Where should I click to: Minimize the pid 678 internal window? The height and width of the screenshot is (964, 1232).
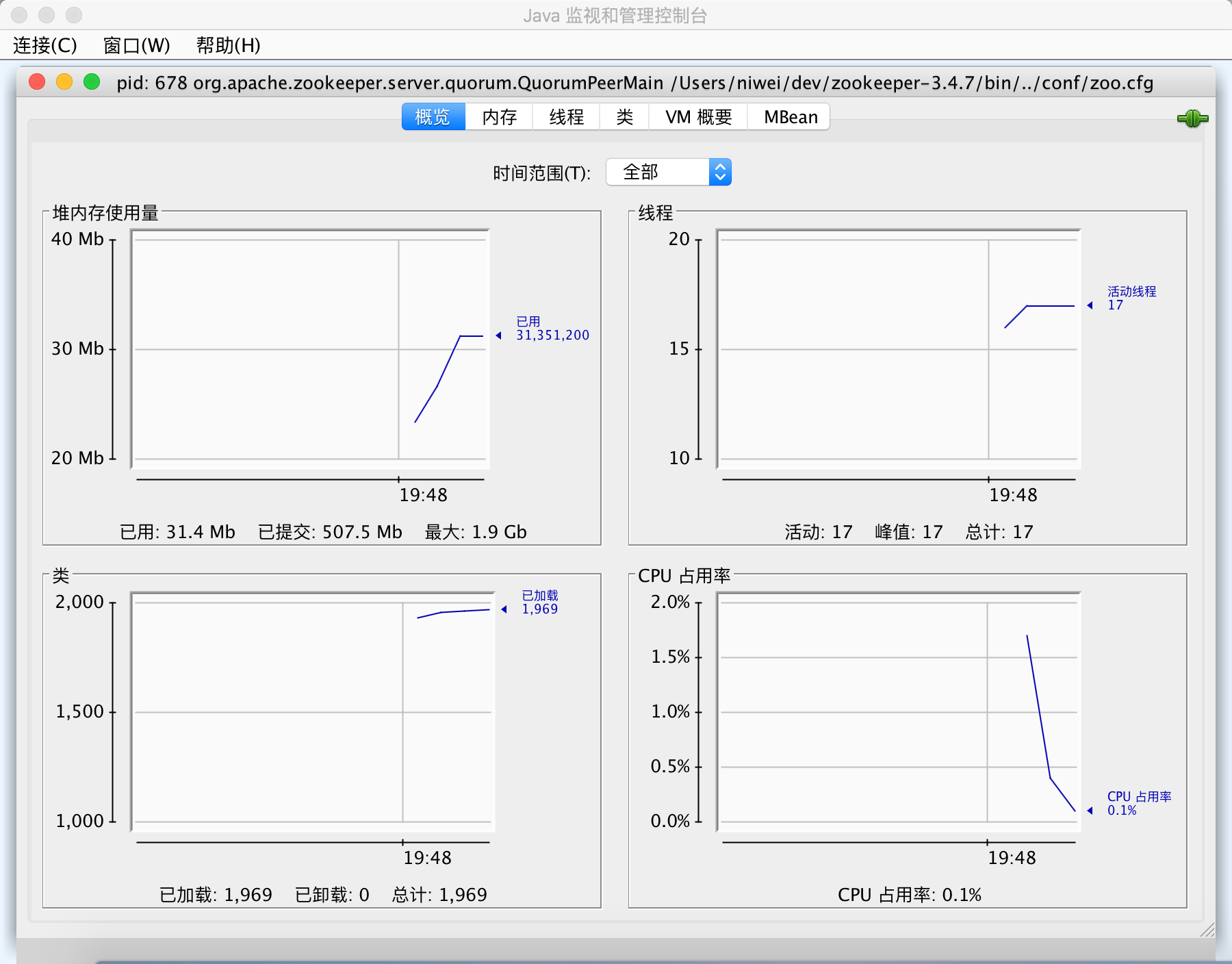click(x=64, y=82)
